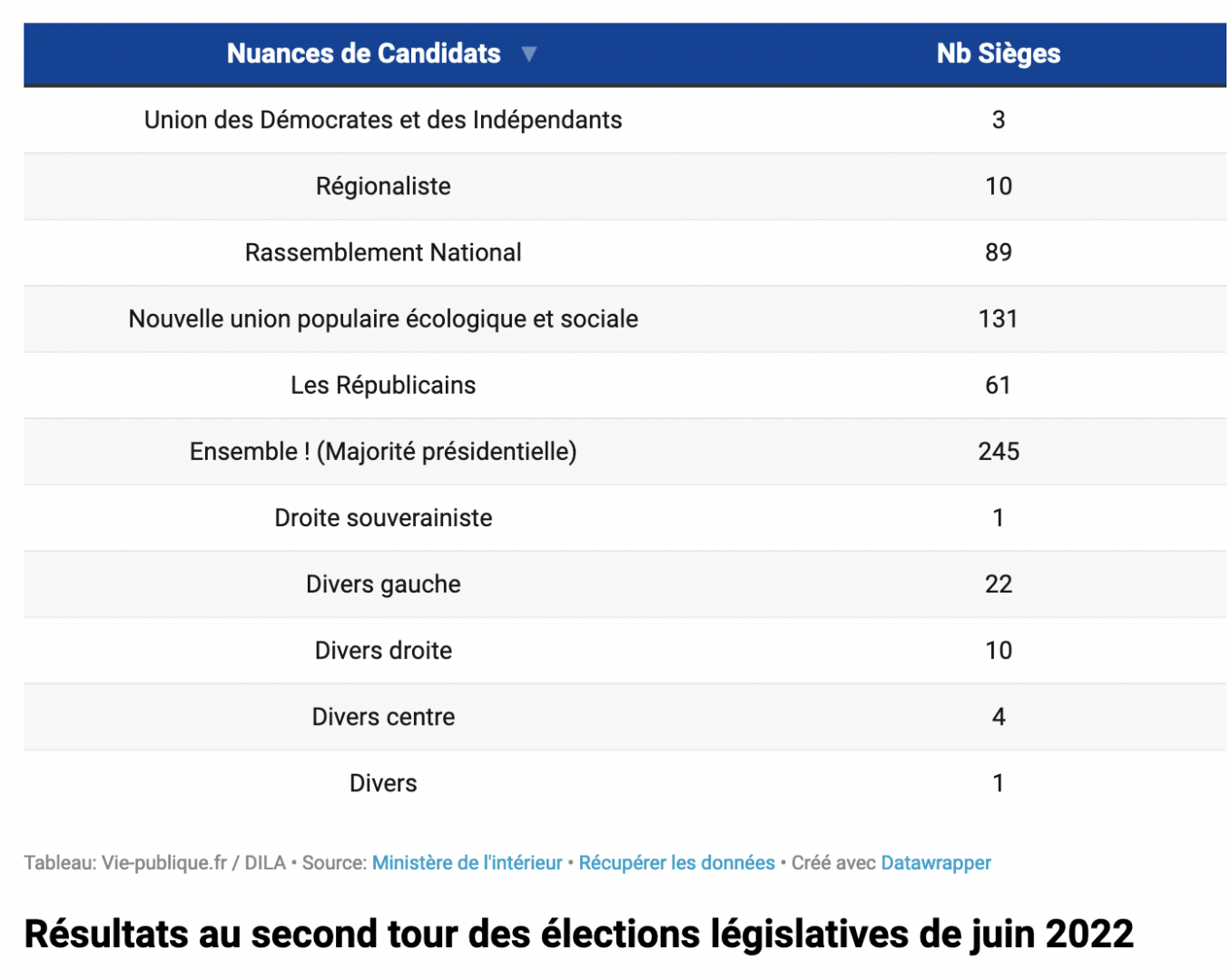The width and height of the screenshot is (1231, 980).
Task: Select the Rassemblement National cell
Action: (383, 253)
